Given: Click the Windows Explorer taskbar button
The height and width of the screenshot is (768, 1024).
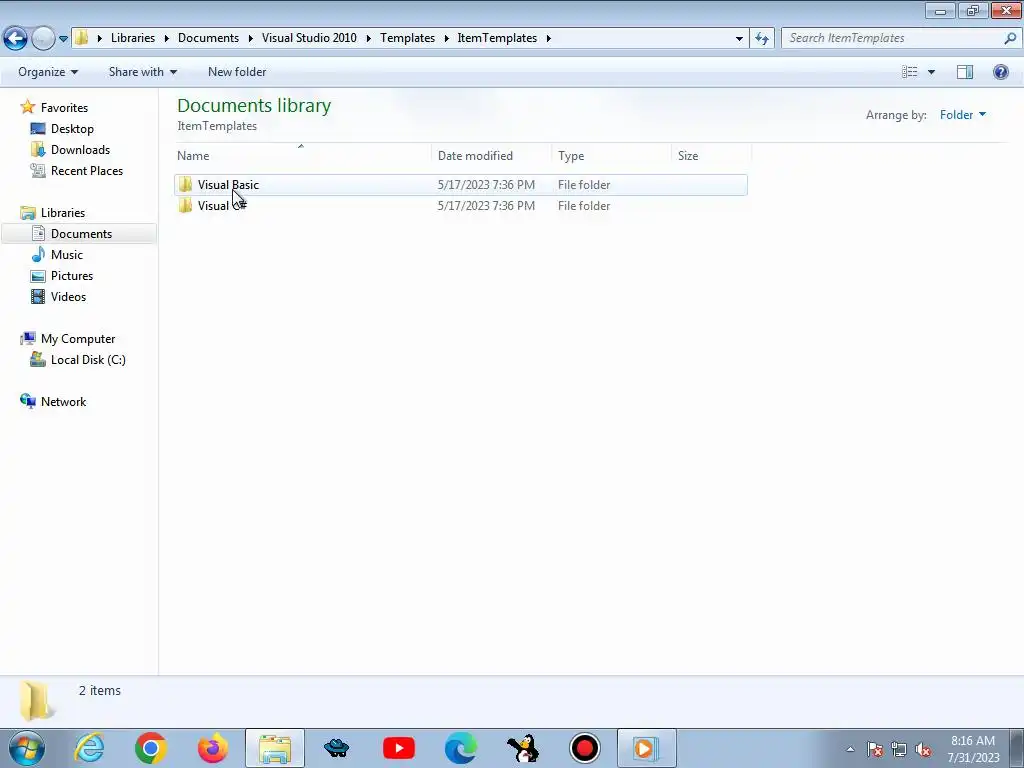Looking at the screenshot, I should 275,748.
